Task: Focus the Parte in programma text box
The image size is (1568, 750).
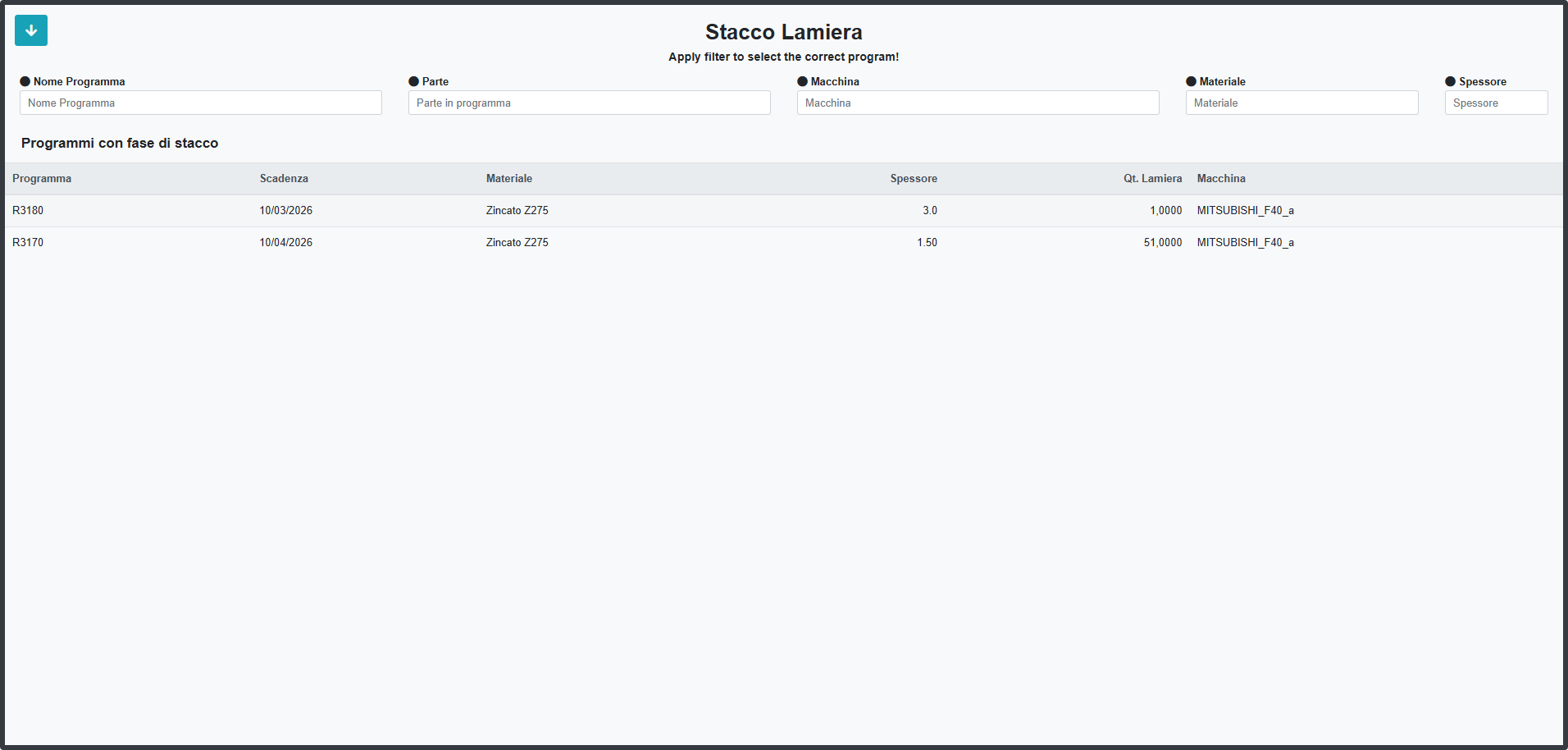Action: click(590, 103)
